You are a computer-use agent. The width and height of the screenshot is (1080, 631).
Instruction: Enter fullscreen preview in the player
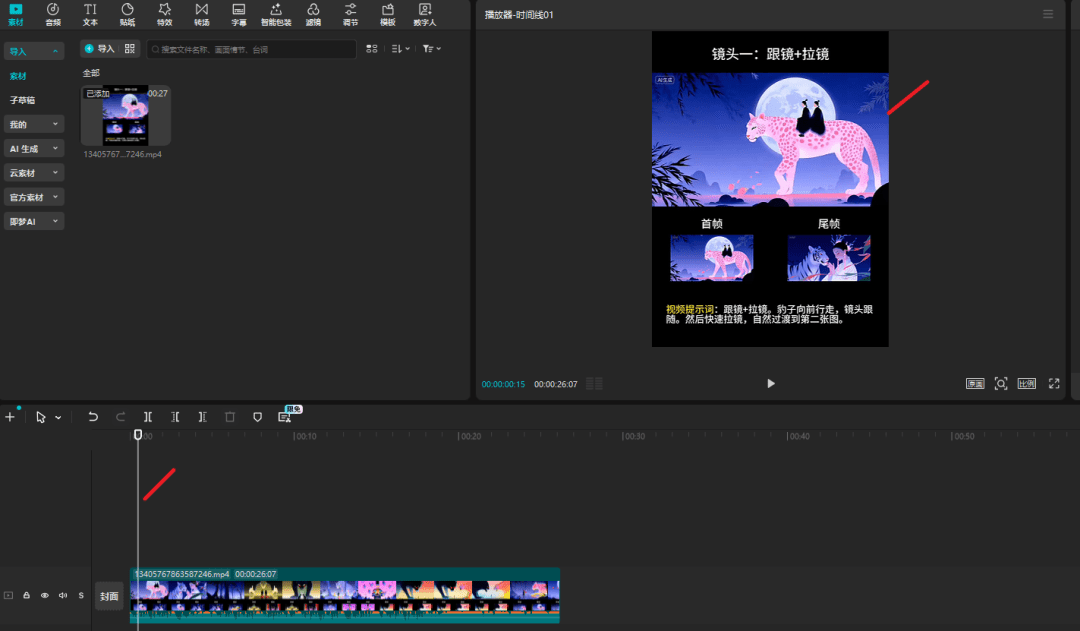[x=1053, y=383]
